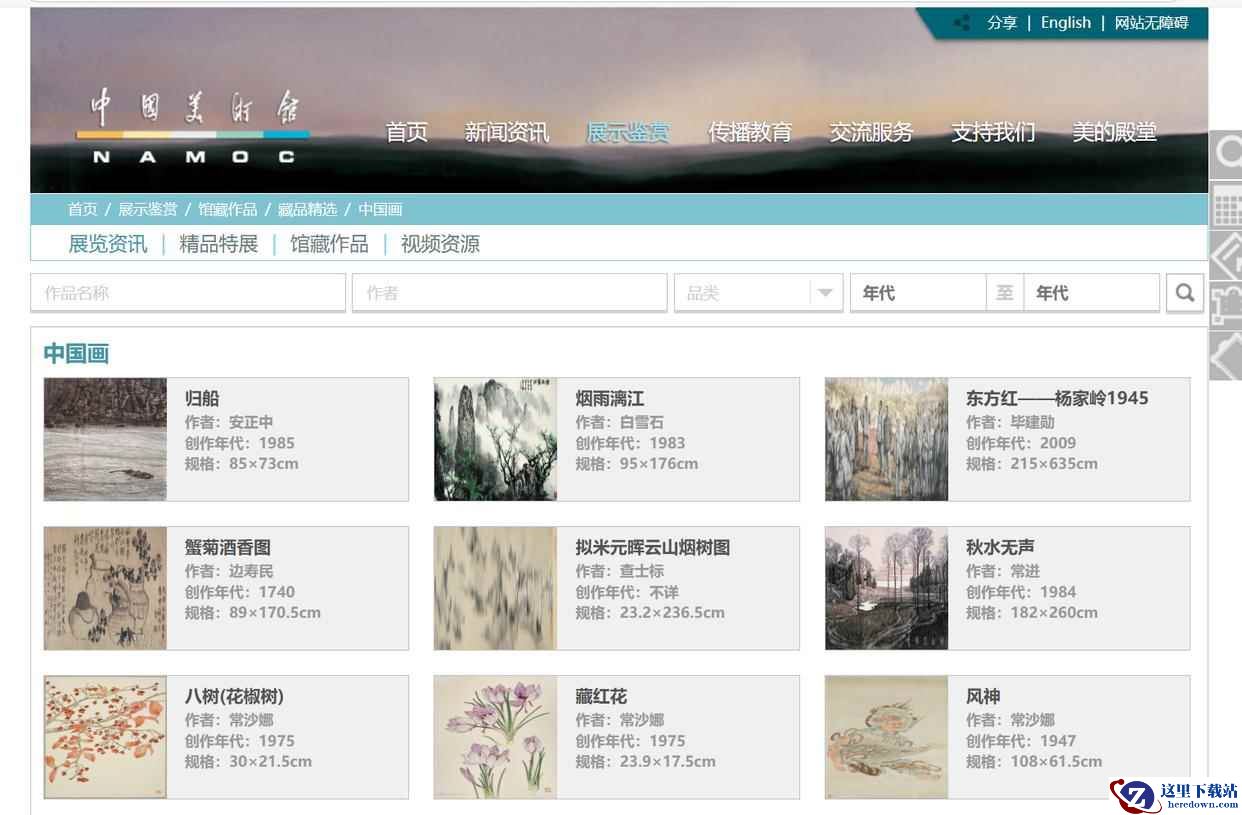Click the title 归船
Image resolution: width=1242 pixels, height=815 pixels.
[202, 398]
